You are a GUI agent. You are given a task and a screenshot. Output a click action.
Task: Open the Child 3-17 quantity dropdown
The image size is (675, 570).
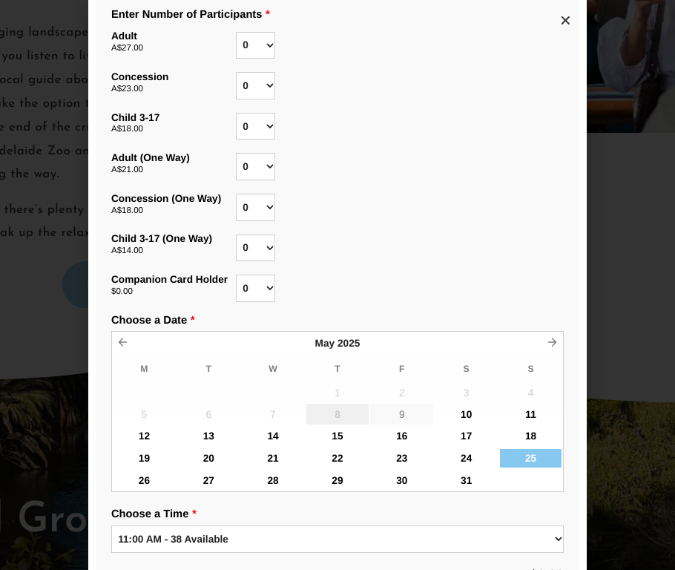coord(255,126)
